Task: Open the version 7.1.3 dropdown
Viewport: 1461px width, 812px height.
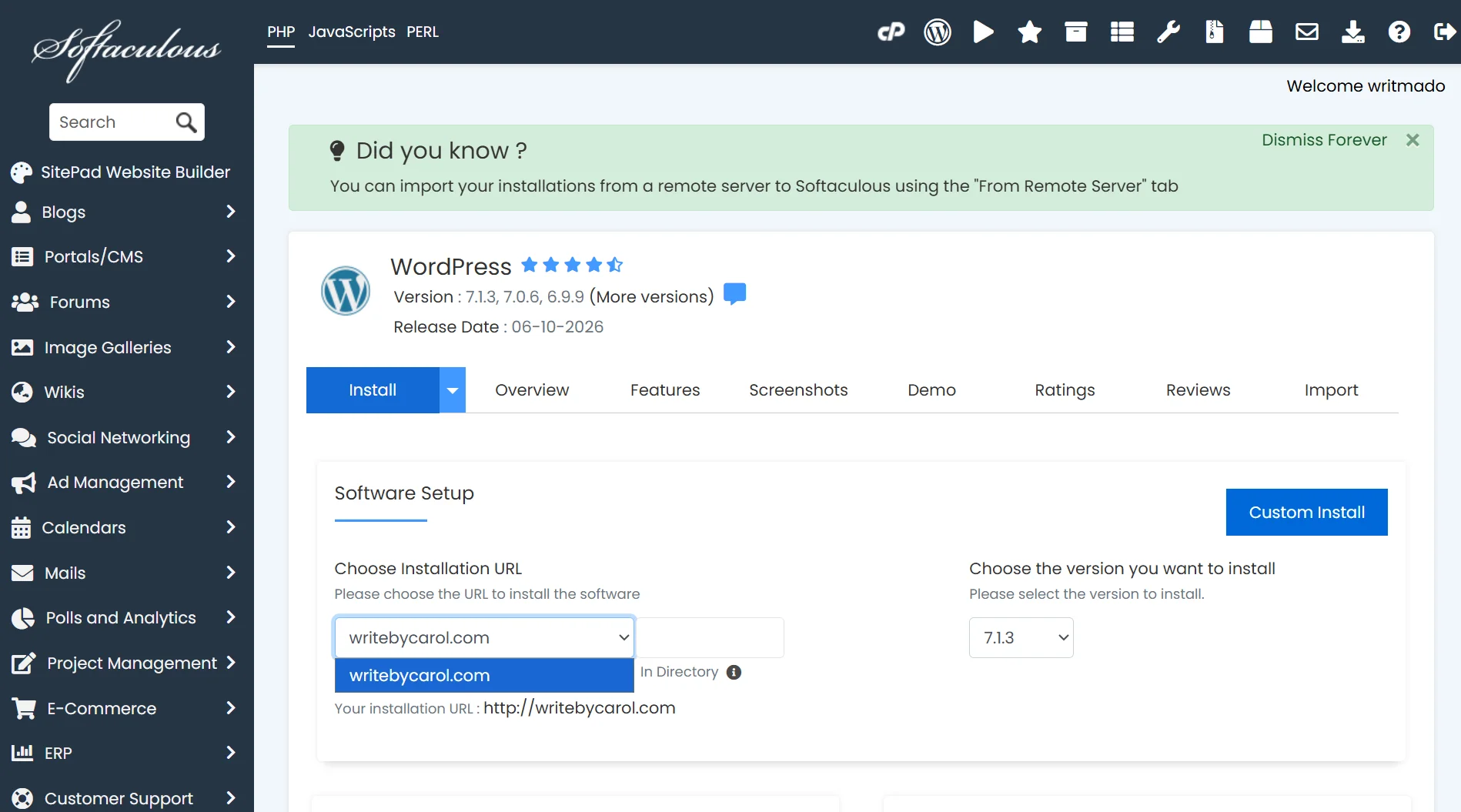Action: (x=1021, y=637)
